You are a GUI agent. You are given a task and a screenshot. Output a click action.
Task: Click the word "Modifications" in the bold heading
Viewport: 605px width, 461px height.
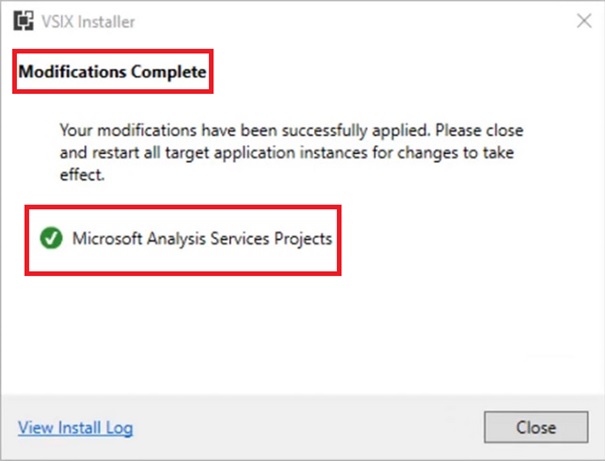click(x=73, y=72)
